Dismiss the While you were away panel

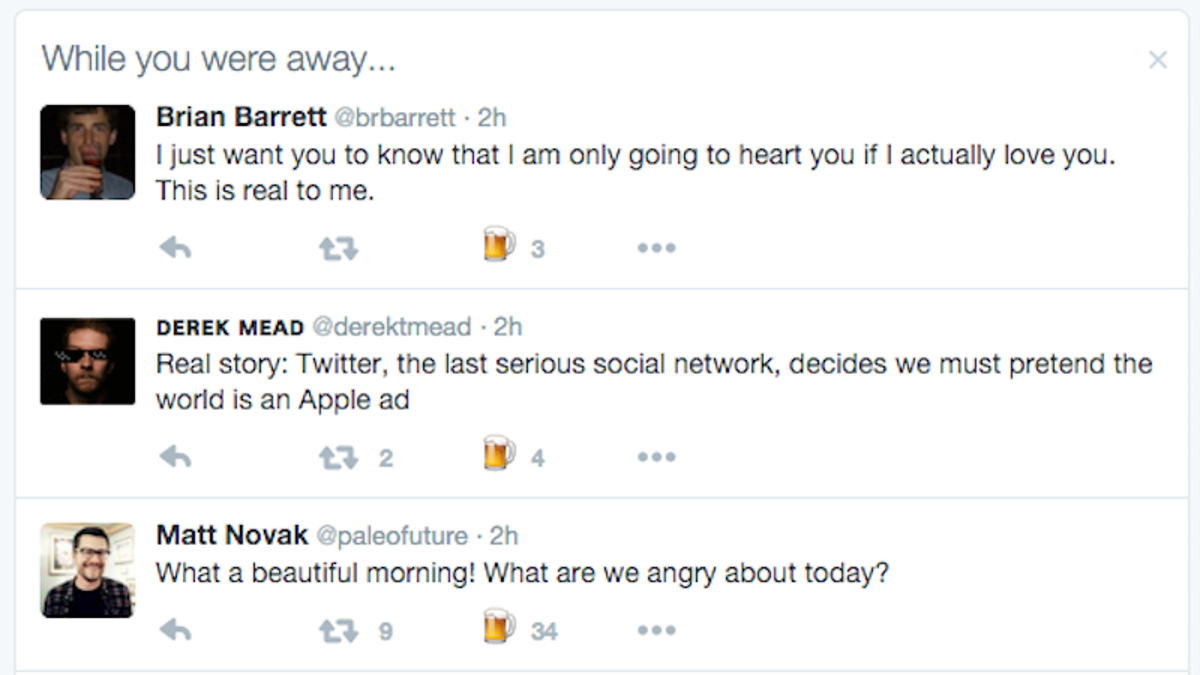tap(1158, 61)
